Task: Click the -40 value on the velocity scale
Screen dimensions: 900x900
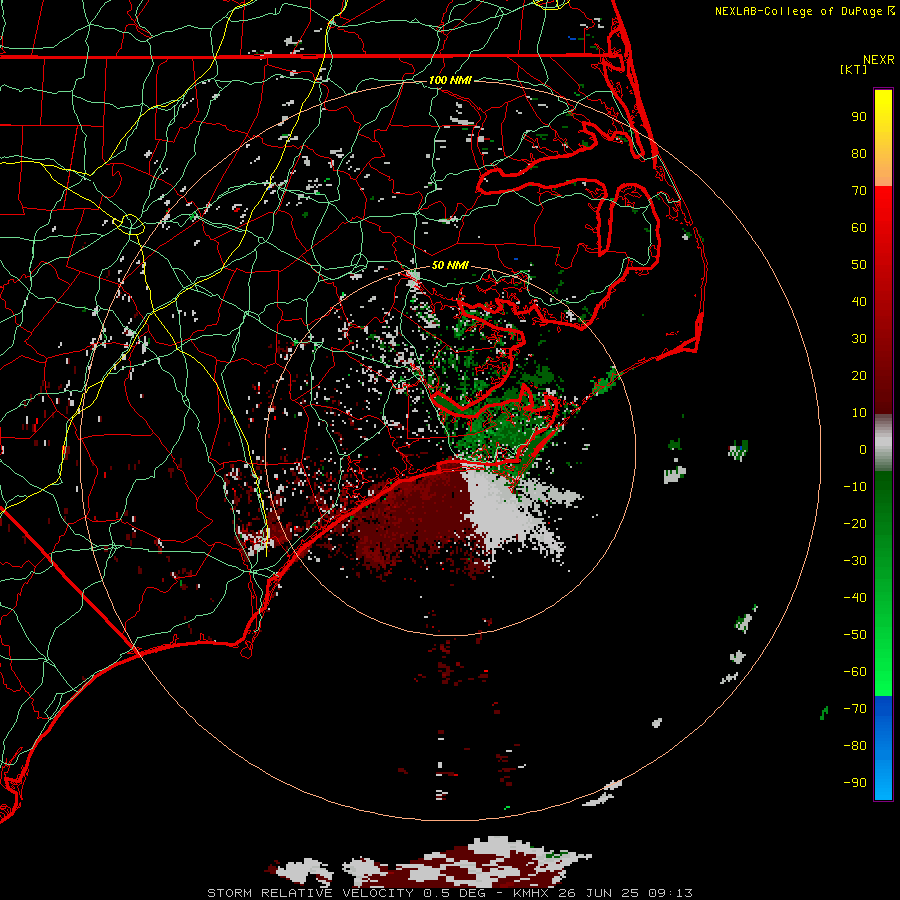Action: [855, 598]
